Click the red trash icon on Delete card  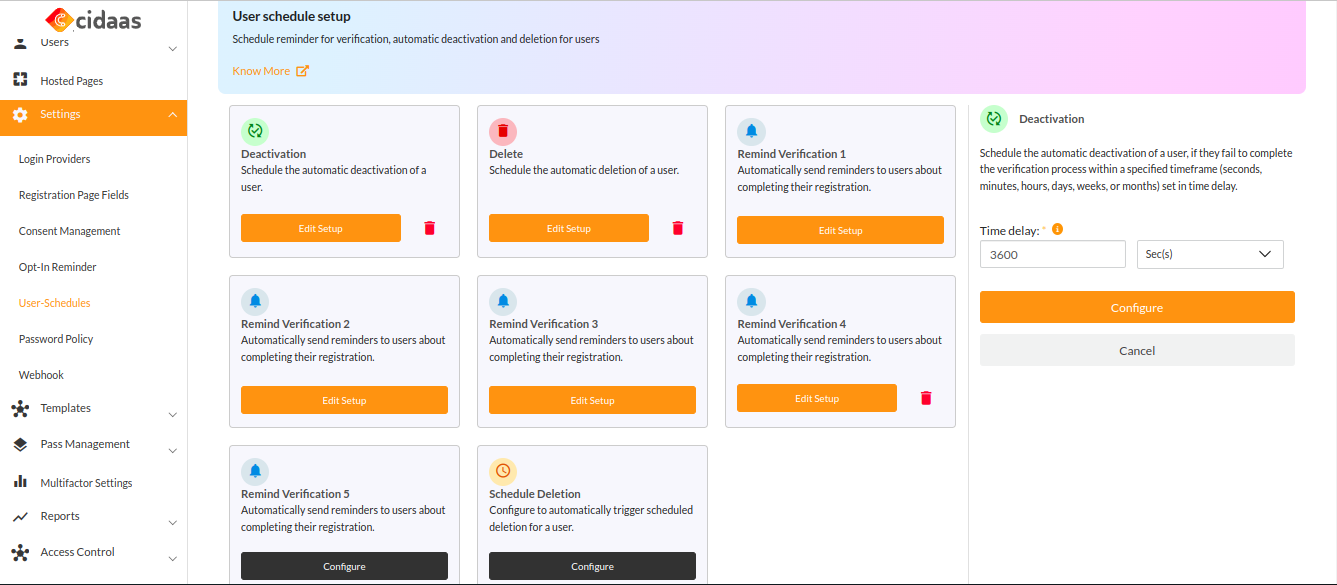click(x=677, y=227)
